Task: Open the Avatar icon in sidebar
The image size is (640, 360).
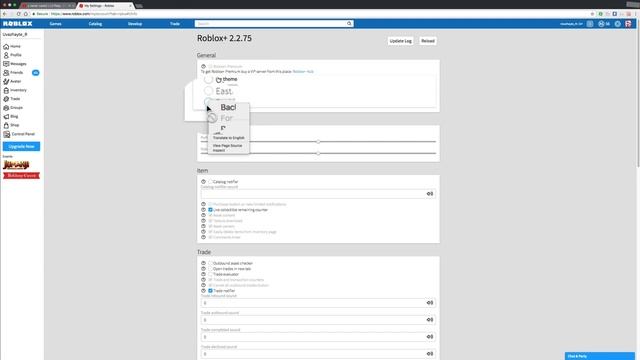Action: point(6,82)
